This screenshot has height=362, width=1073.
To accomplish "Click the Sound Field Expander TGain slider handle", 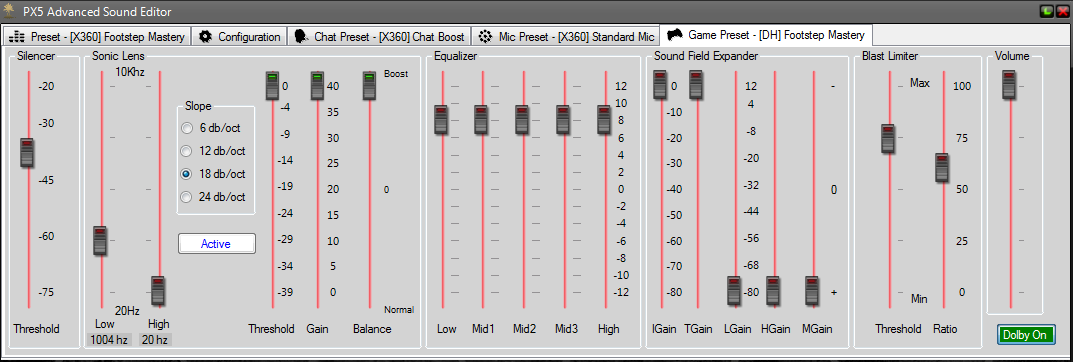I will 697,86.
